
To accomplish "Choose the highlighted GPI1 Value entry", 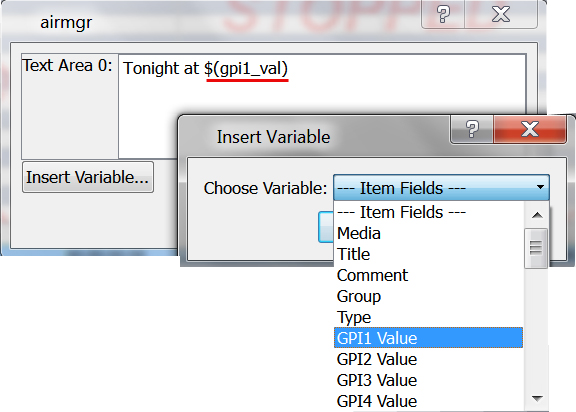I will pyautogui.click(x=428, y=338).
